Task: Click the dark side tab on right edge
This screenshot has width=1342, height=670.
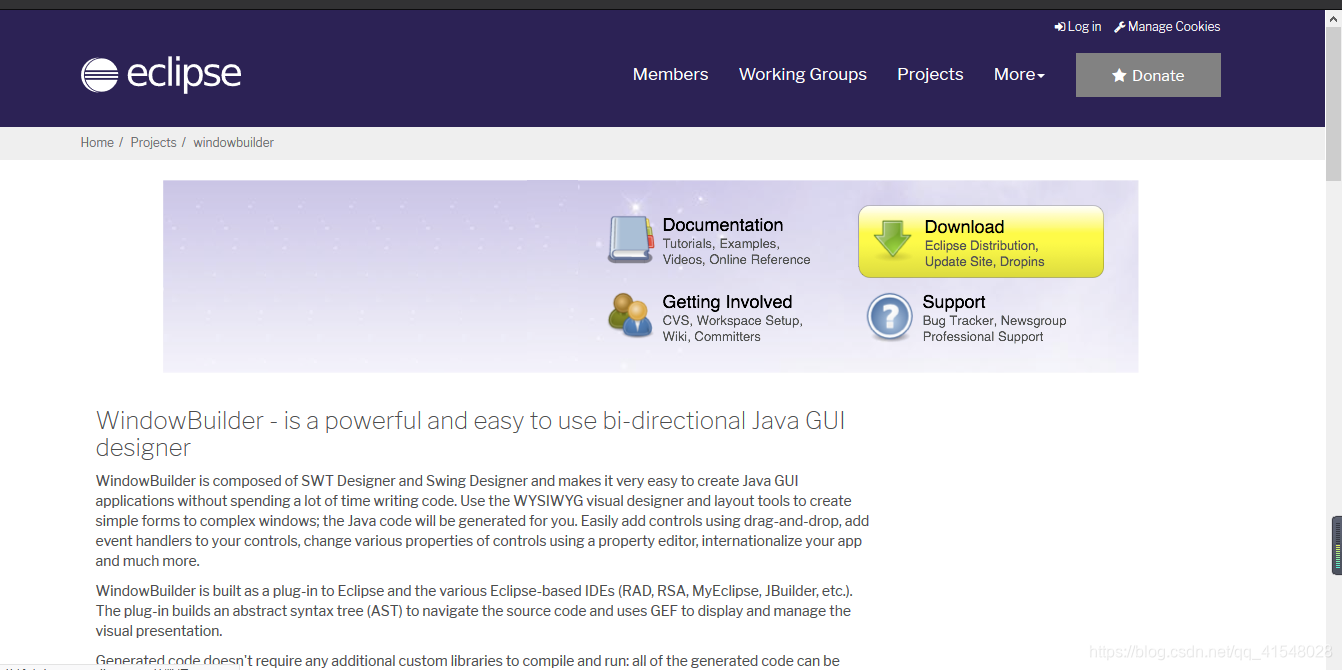Action: 1337,546
